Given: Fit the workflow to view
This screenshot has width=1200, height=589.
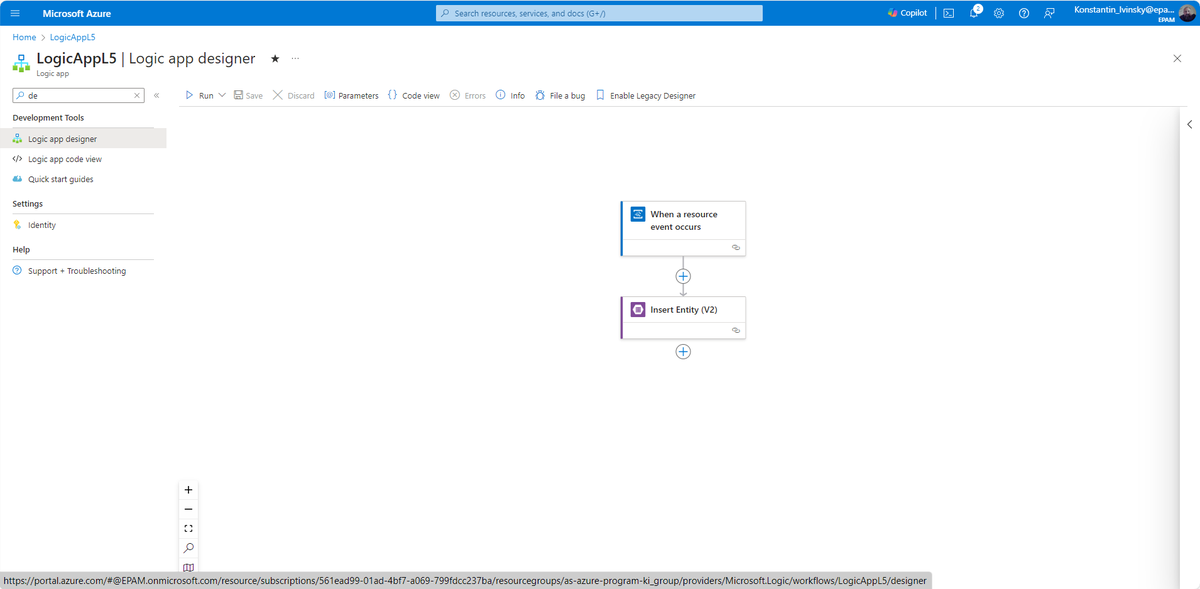Looking at the screenshot, I should click(x=188, y=528).
